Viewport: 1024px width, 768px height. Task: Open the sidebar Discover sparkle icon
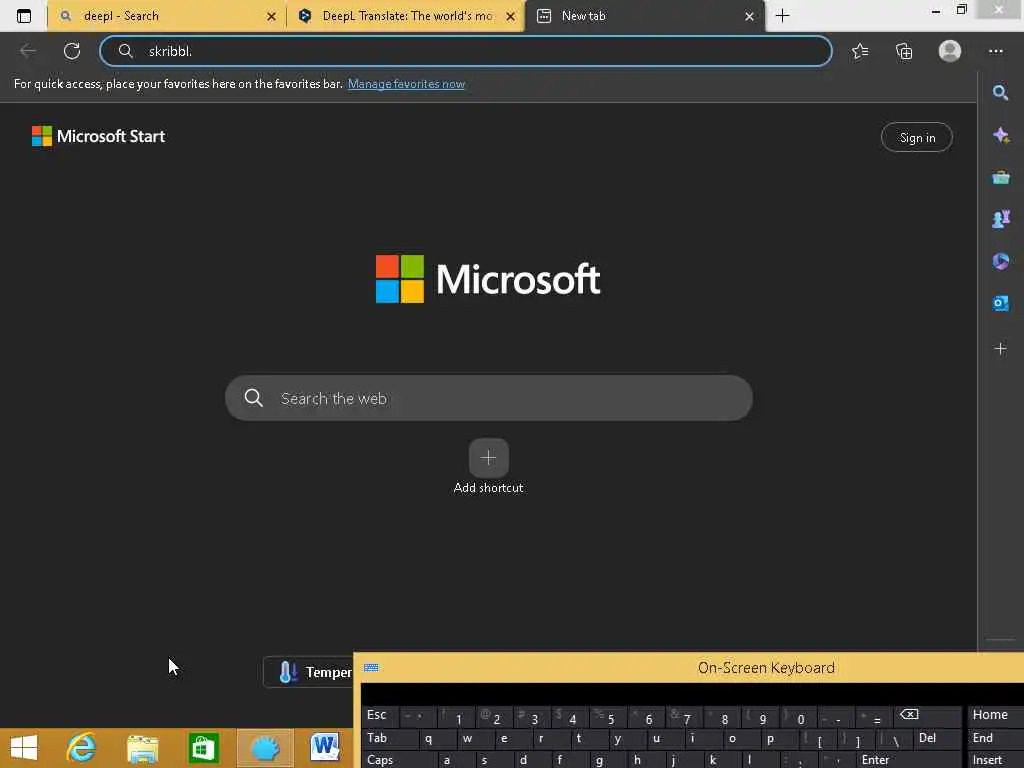(1000, 135)
